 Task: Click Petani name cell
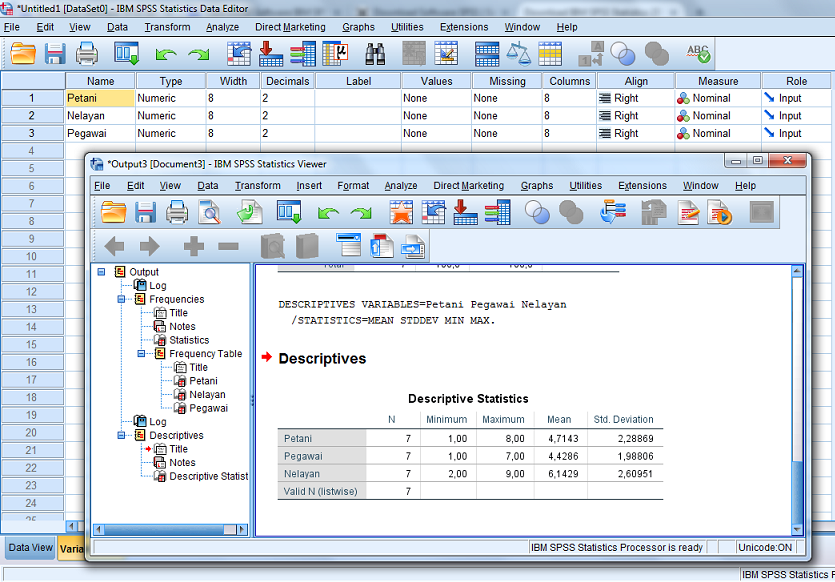point(100,98)
